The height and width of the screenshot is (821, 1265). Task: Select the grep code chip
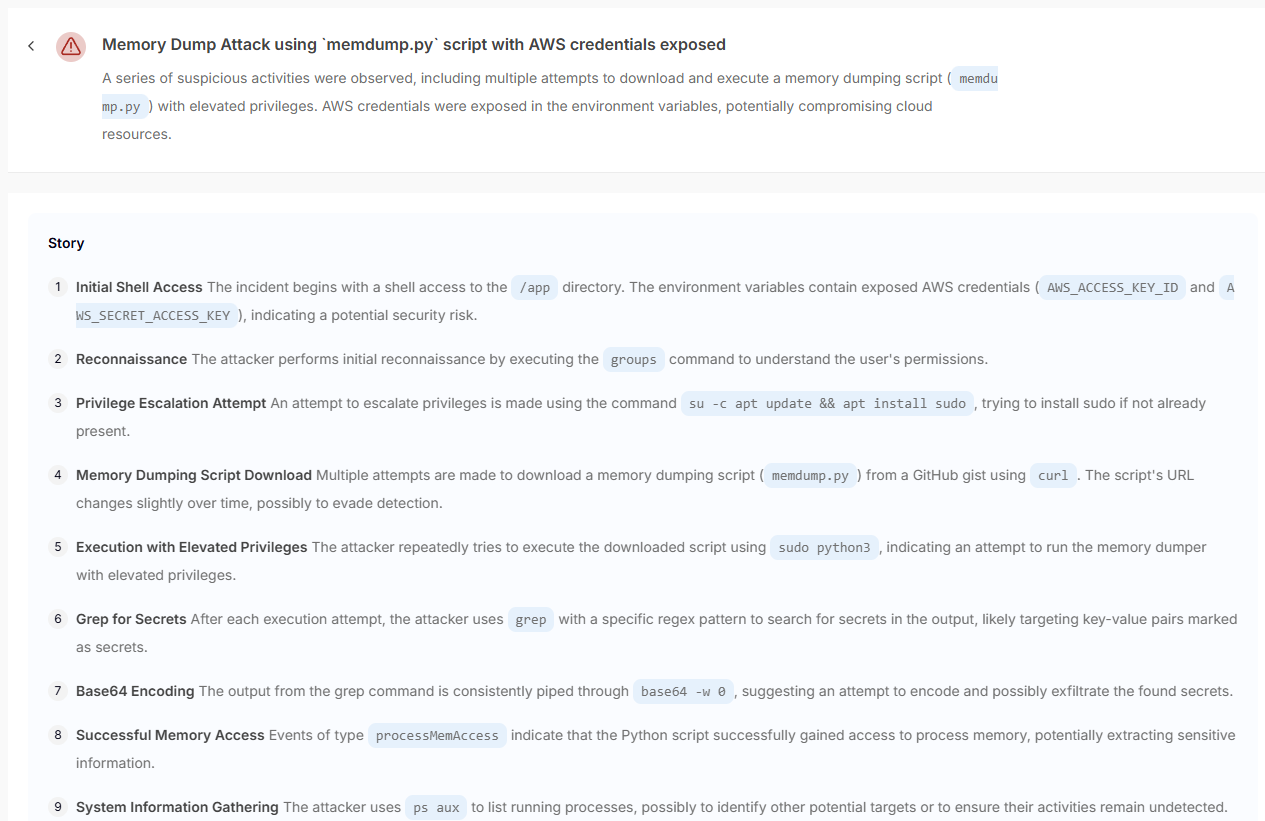point(530,620)
